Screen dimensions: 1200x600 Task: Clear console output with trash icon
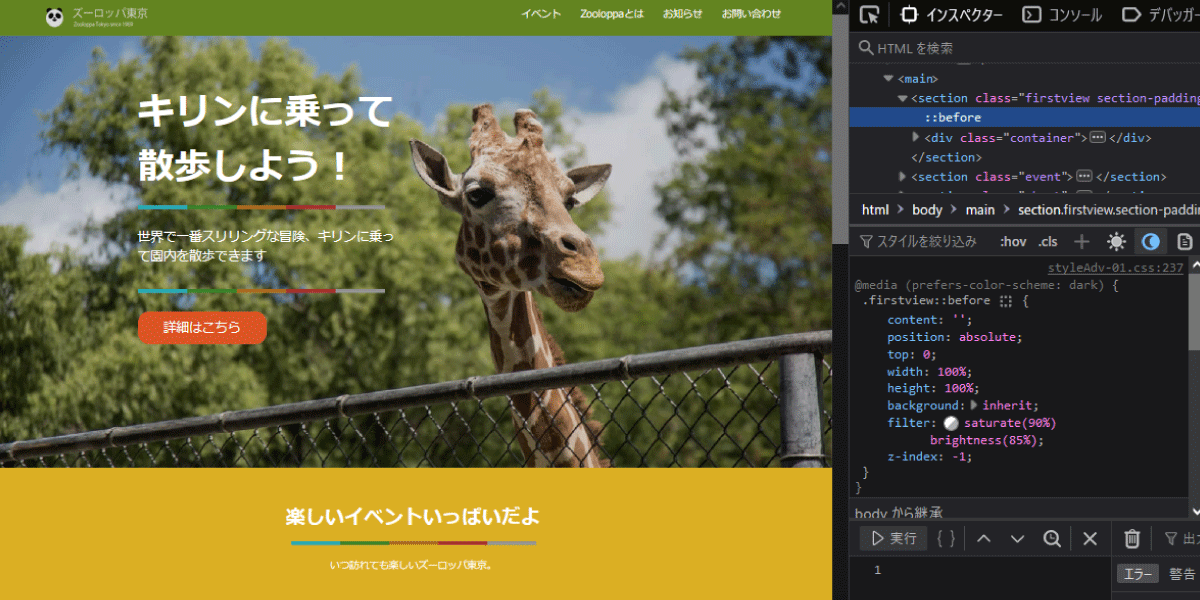[x=1132, y=538]
